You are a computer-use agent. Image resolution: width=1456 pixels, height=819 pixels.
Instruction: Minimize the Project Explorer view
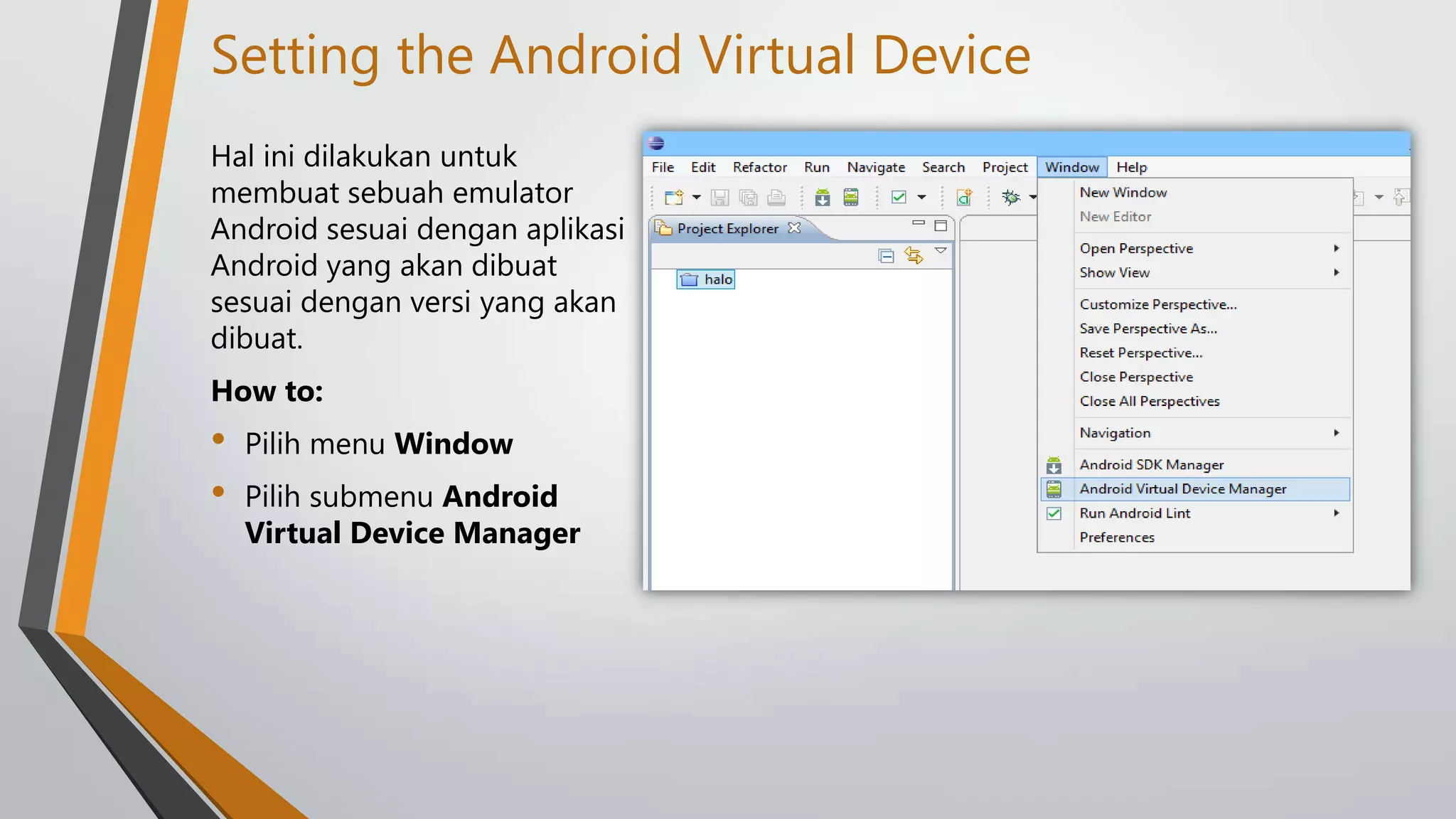point(919,223)
